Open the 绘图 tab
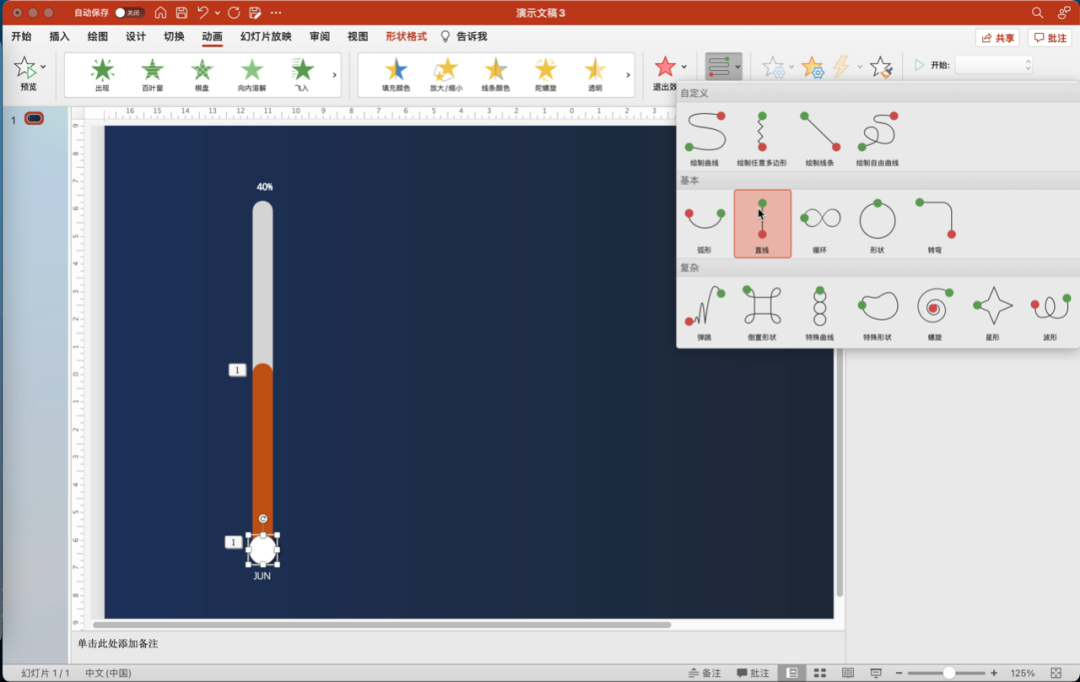Screen dimensions: 1080x682 (98, 37)
